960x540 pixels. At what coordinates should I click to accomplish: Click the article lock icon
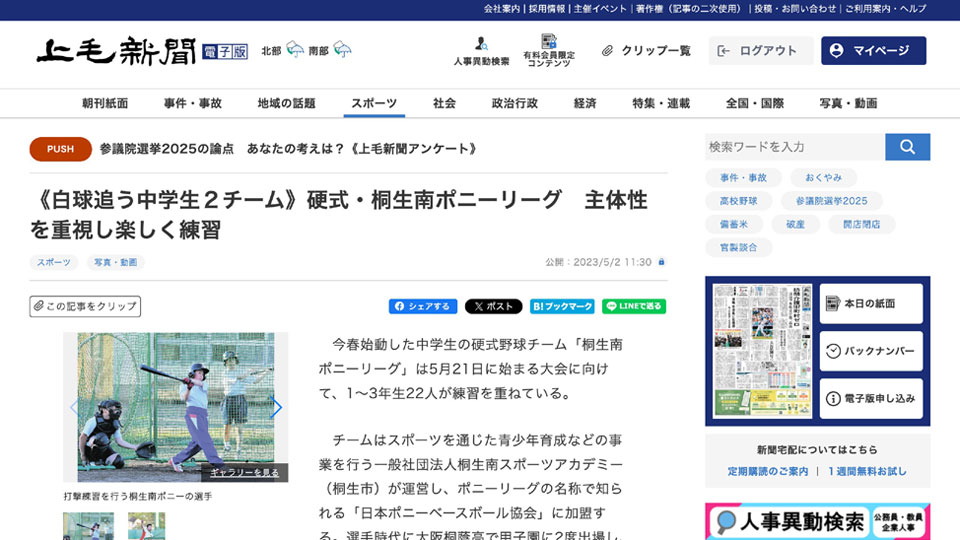point(661,262)
